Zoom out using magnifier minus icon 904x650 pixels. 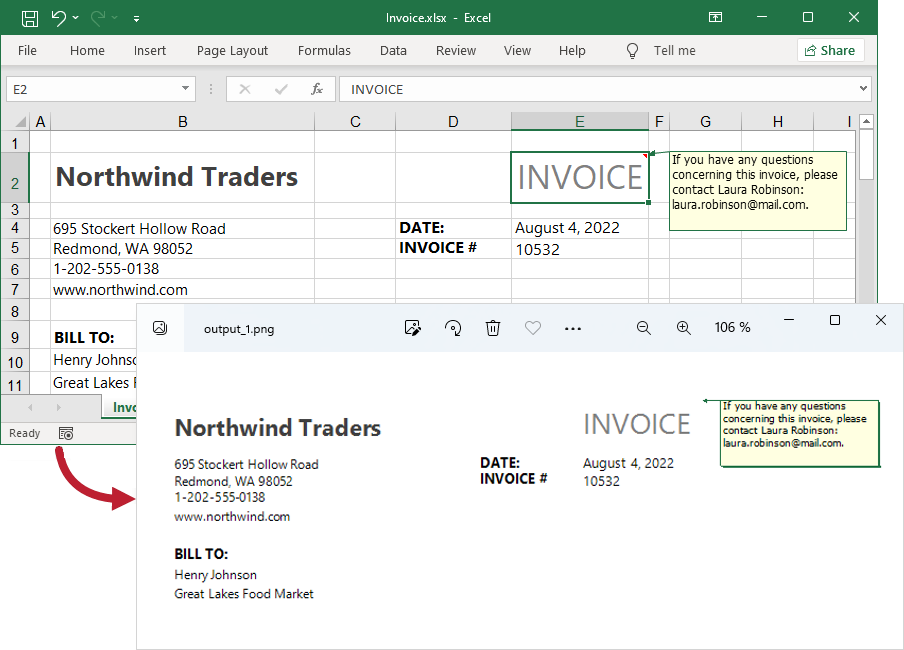[644, 328]
